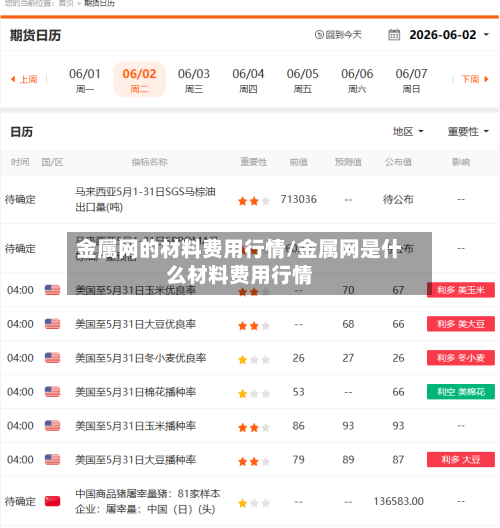500x528 pixels.
Task: Click the calendar icon beside 2026-06-02
Action: coord(394,35)
